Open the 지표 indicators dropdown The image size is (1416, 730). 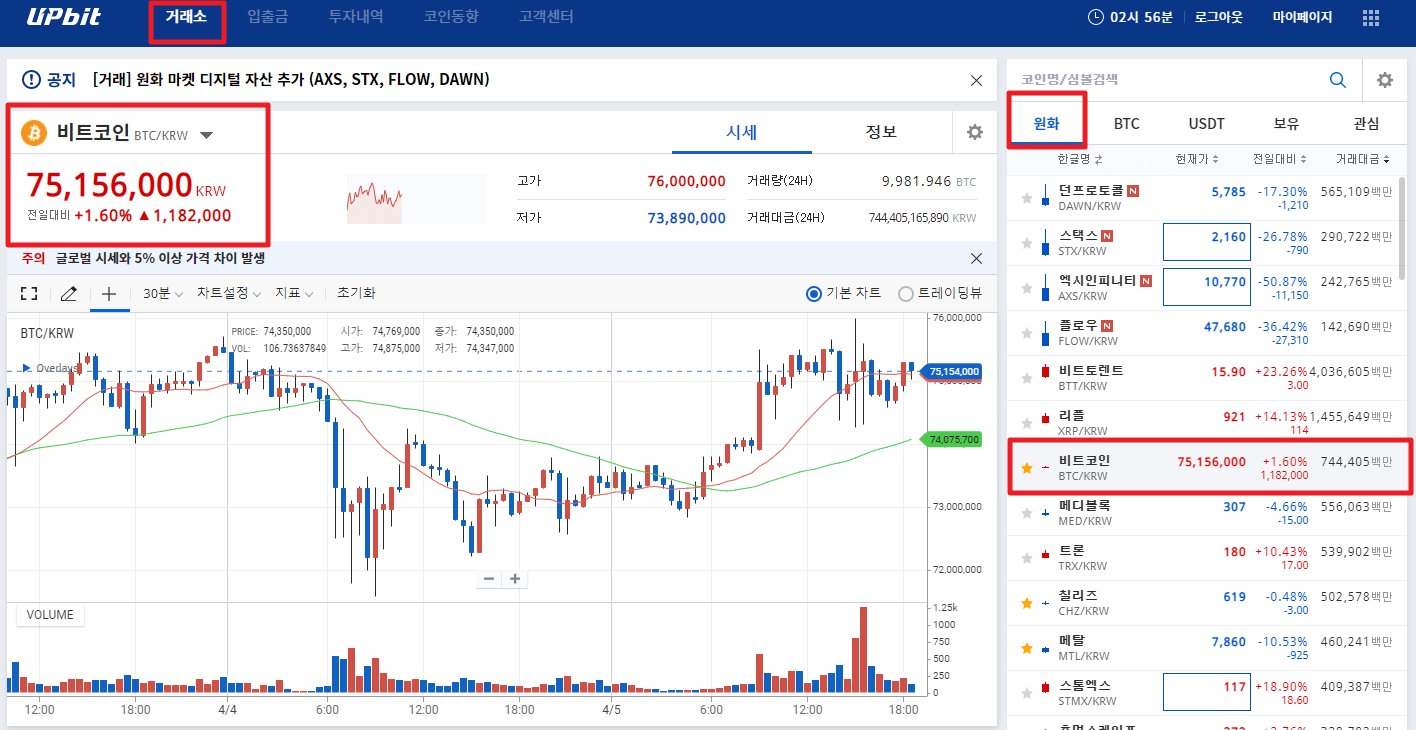click(294, 293)
